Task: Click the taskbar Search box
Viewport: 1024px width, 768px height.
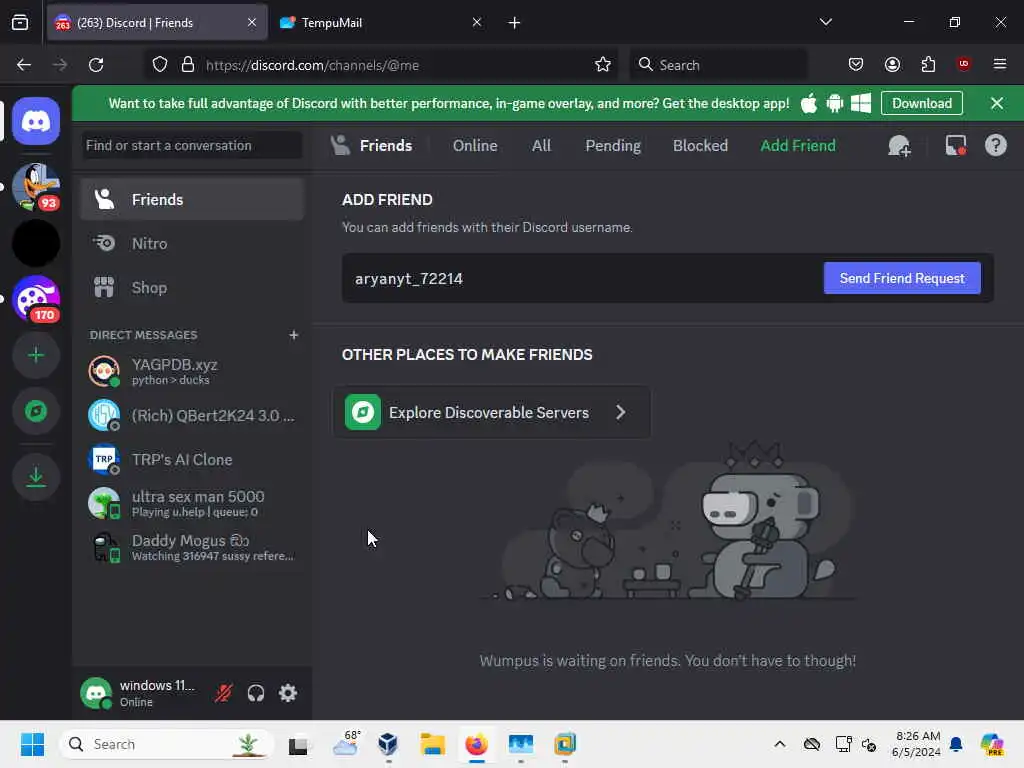Action: tap(167, 744)
